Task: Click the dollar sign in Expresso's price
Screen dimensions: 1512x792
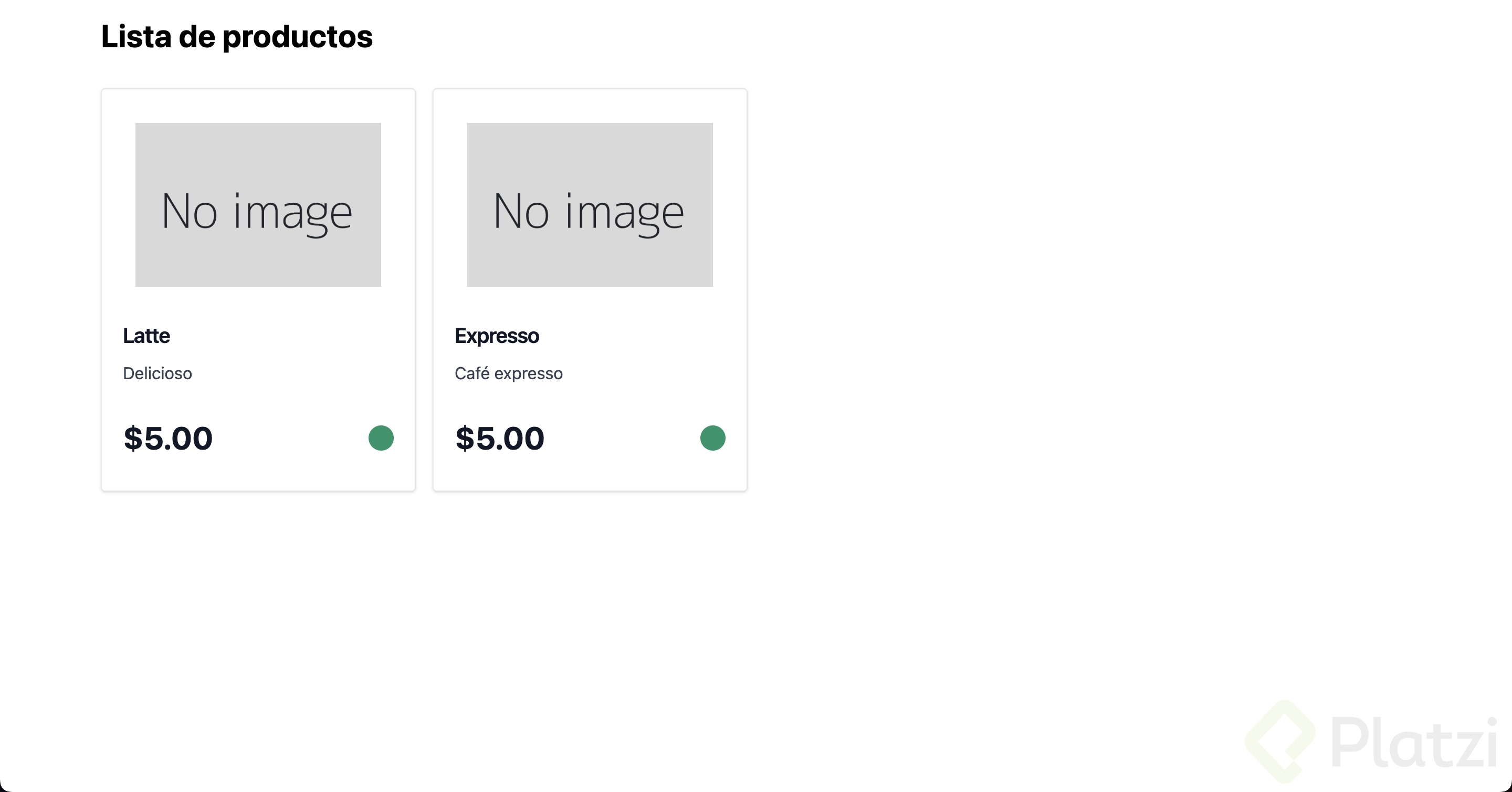Action: 464,439
